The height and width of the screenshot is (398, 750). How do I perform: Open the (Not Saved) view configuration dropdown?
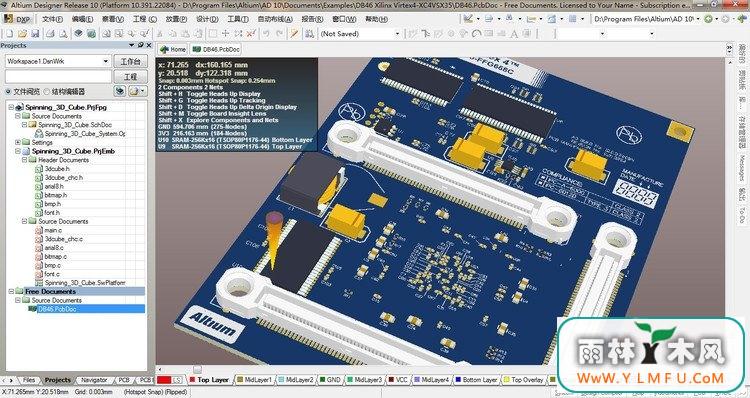pyautogui.click(x=397, y=34)
